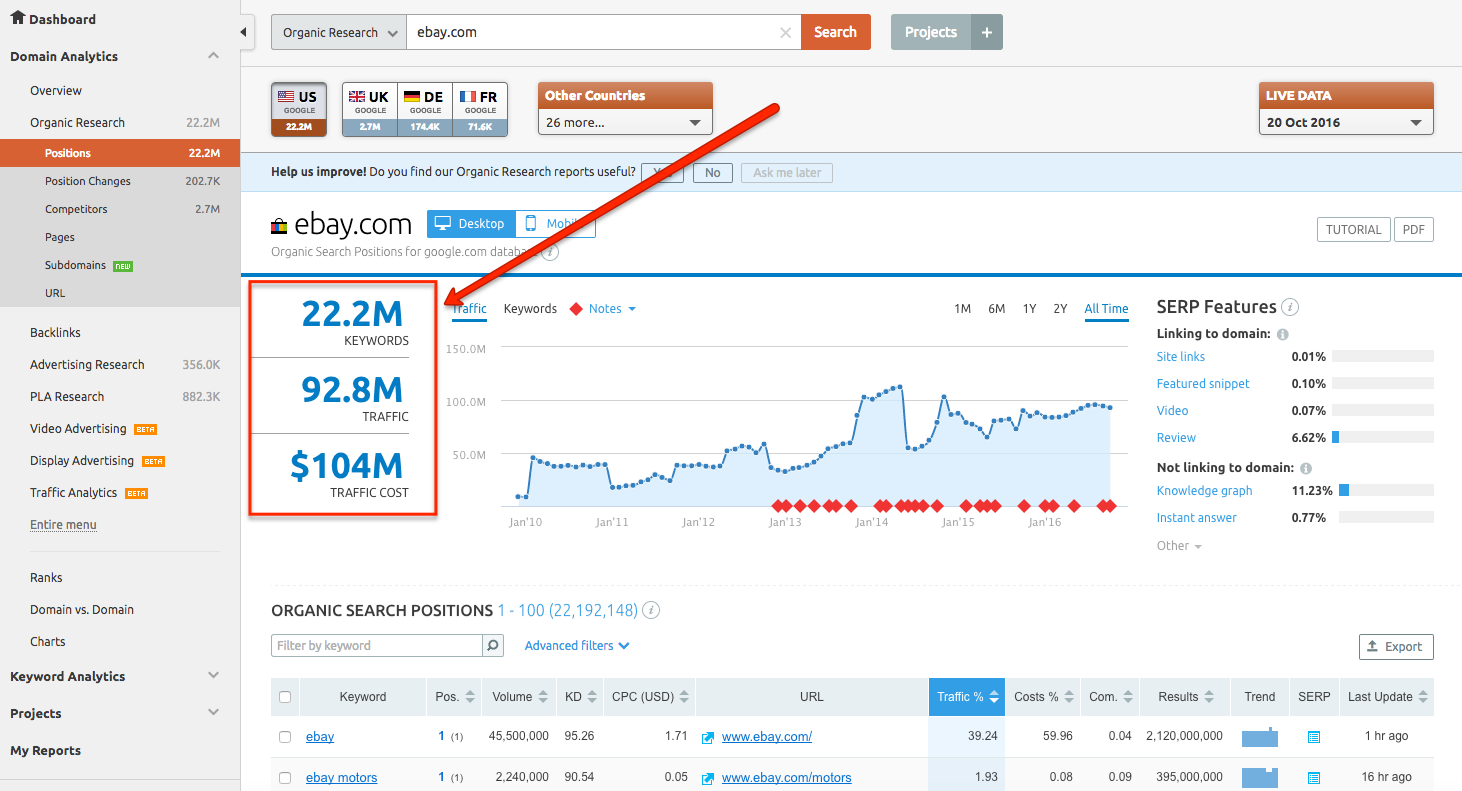The height and width of the screenshot is (791, 1462).
Task: Click in the Filter by keyword field
Action: tap(377, 646)
